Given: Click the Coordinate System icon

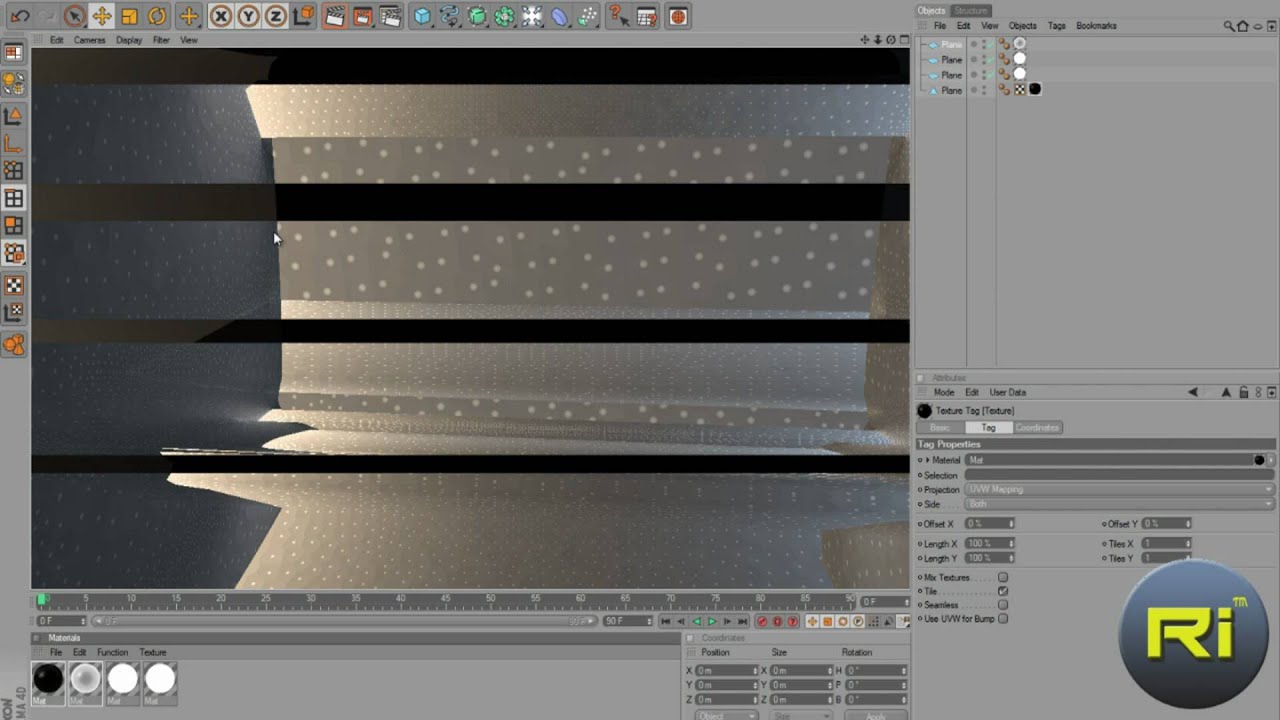Looking at the screenshot, I should [304, 16].
